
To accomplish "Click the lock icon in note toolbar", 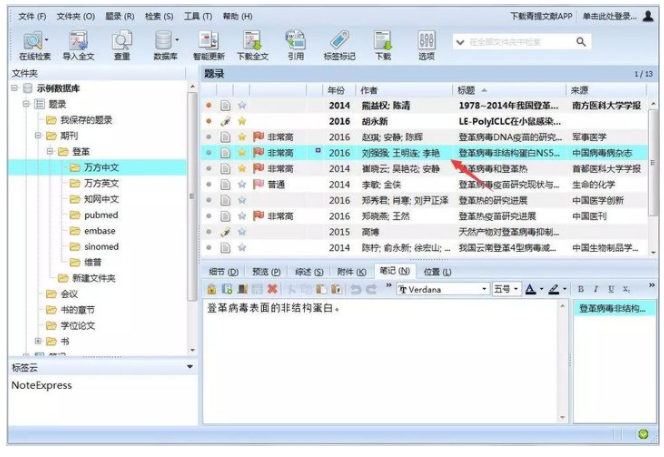I will point(212,289).
